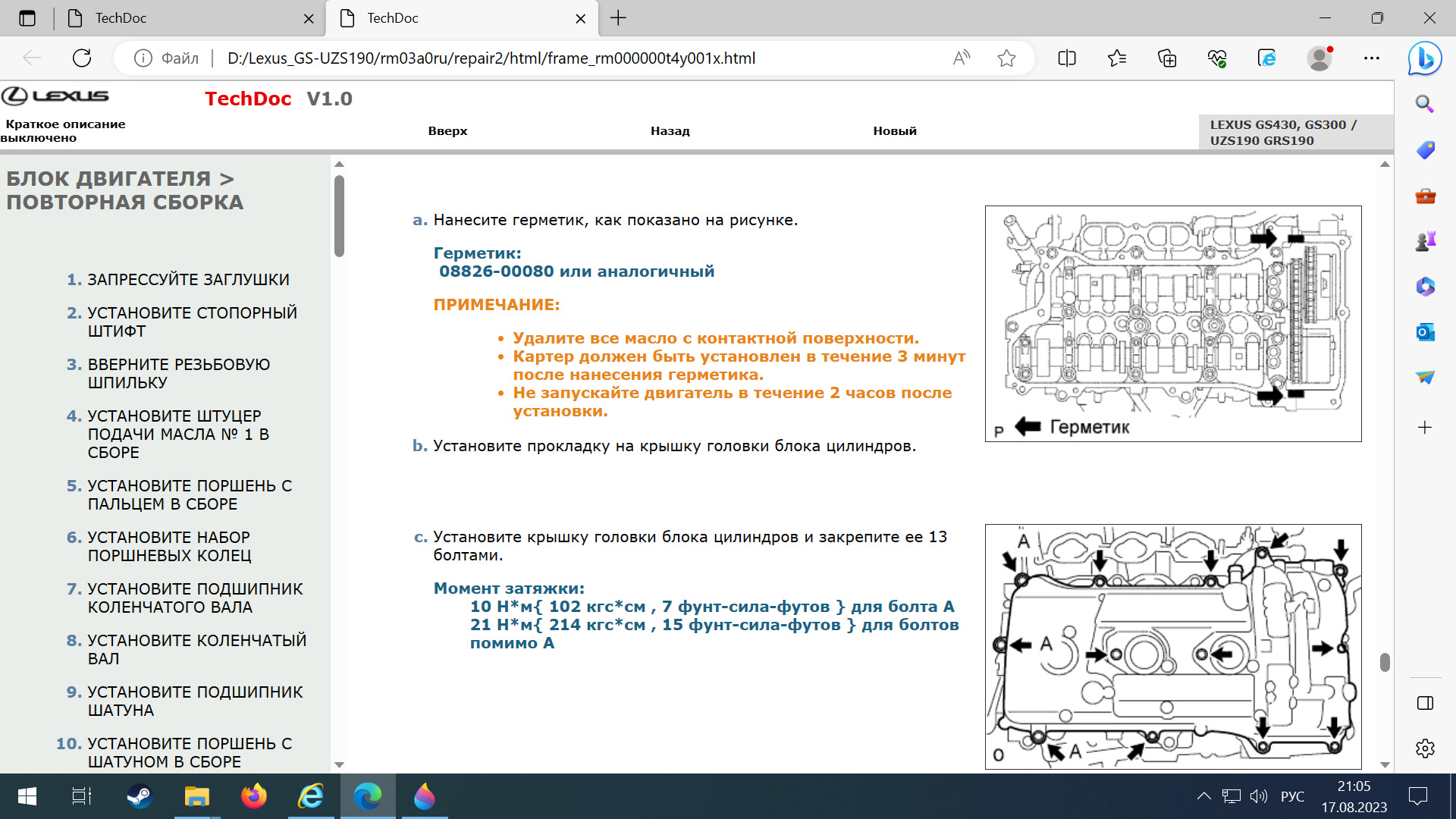Open the split screen view icon
Image resolution: width=1456 pixels, height=819 pixels.
point(1066,58)
